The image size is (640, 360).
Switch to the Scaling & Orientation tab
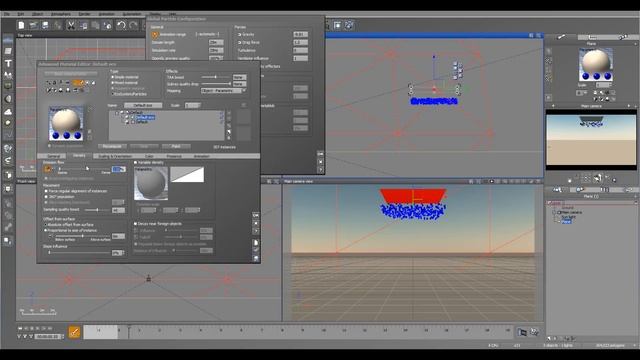point(115,156)
